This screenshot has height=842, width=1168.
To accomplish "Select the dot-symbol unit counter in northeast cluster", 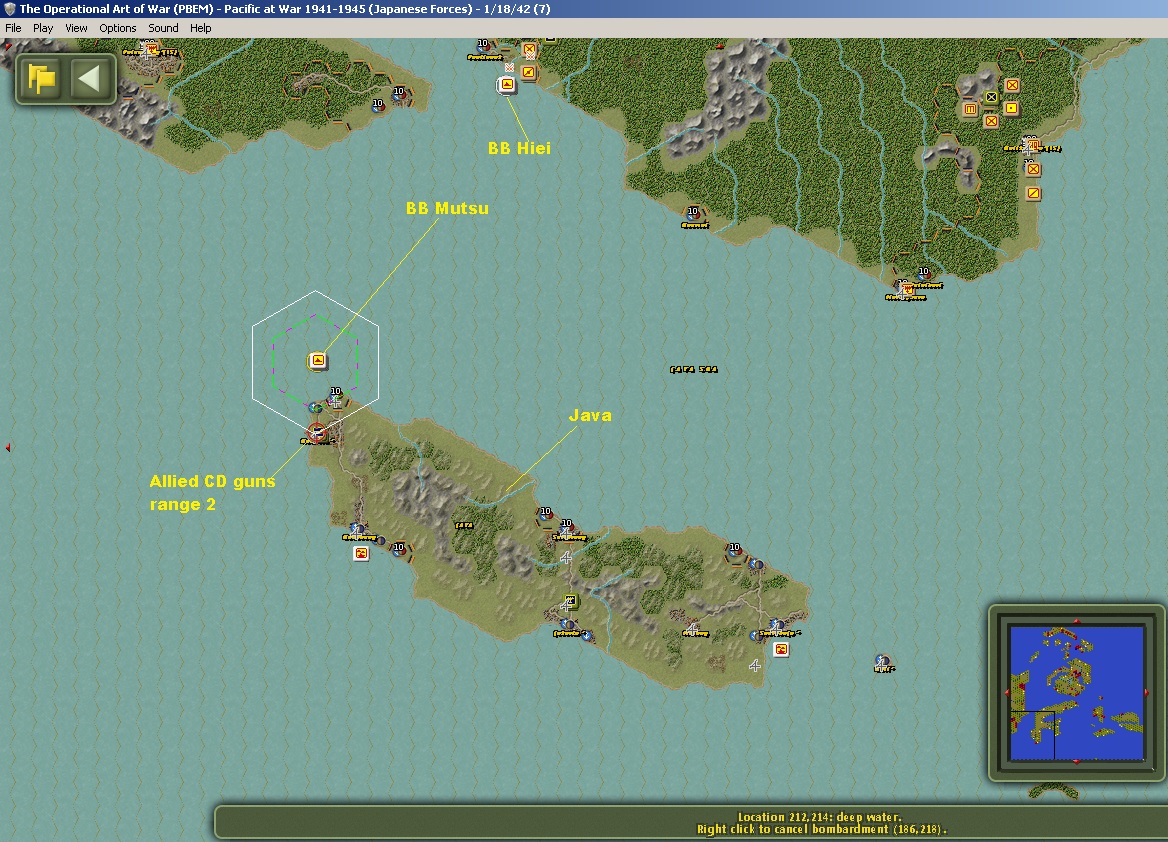I will tap(1012, 109).
